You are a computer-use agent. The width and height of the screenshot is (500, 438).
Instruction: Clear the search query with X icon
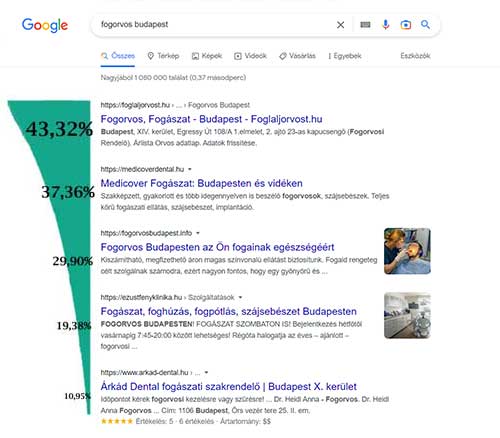tap(340, 25)
